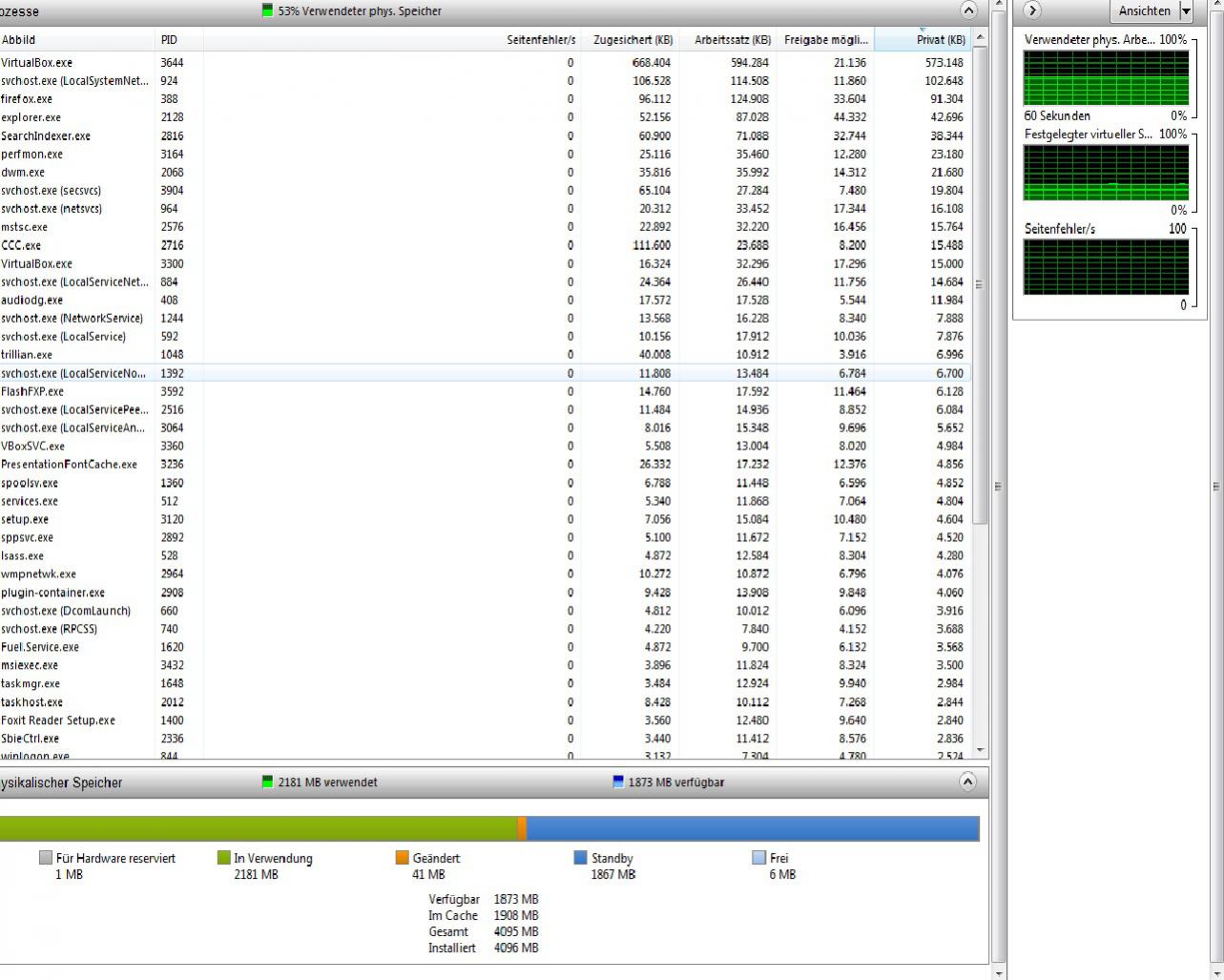
Task: Select perfmon.exe process row
Action: tap(486, 154)
